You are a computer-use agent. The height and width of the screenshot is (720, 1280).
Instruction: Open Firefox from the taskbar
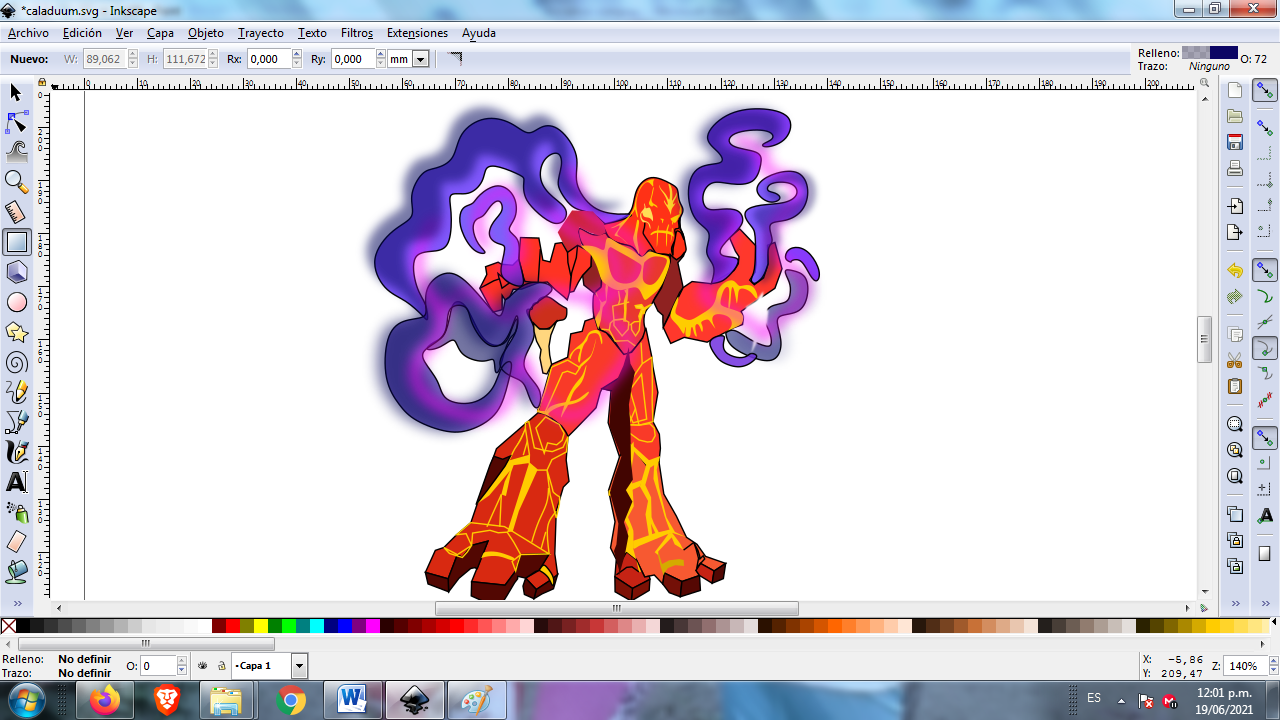103,700
